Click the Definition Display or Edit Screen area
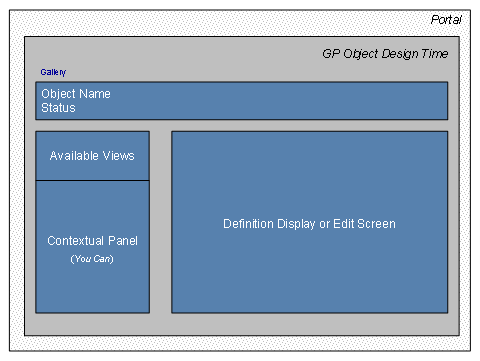 tap(309, 222)
